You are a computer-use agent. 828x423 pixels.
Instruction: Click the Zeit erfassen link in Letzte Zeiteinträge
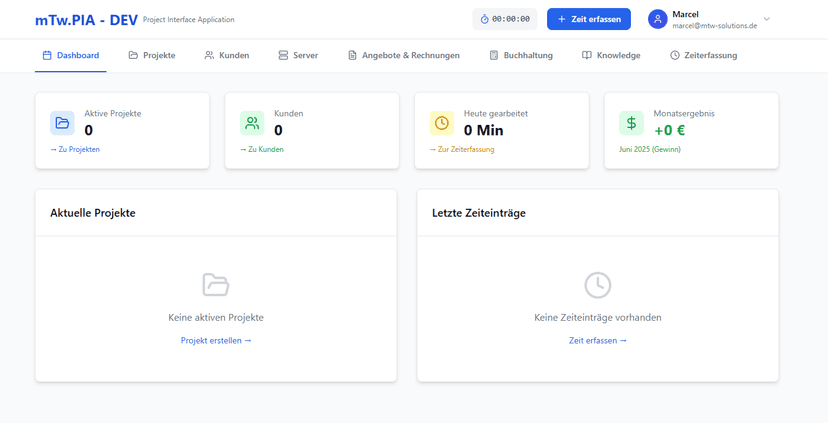(x=598, y=341)
